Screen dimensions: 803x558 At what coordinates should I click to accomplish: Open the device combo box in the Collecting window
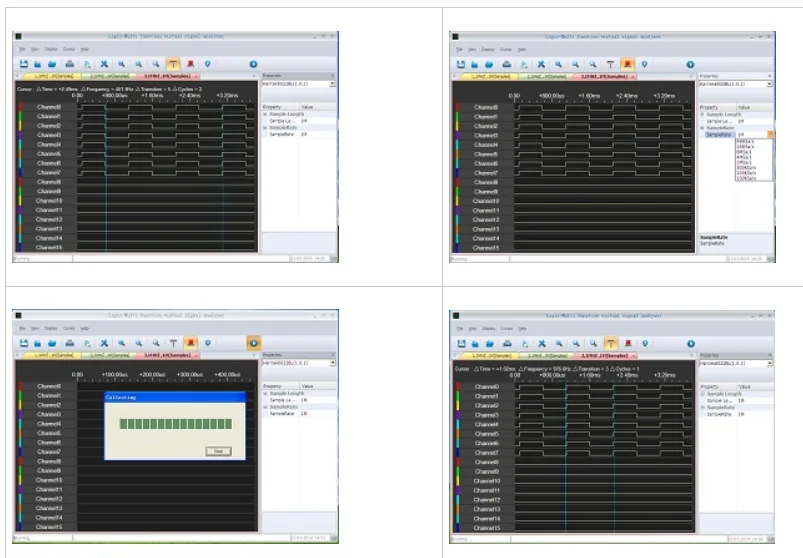(x=299, y=362)
